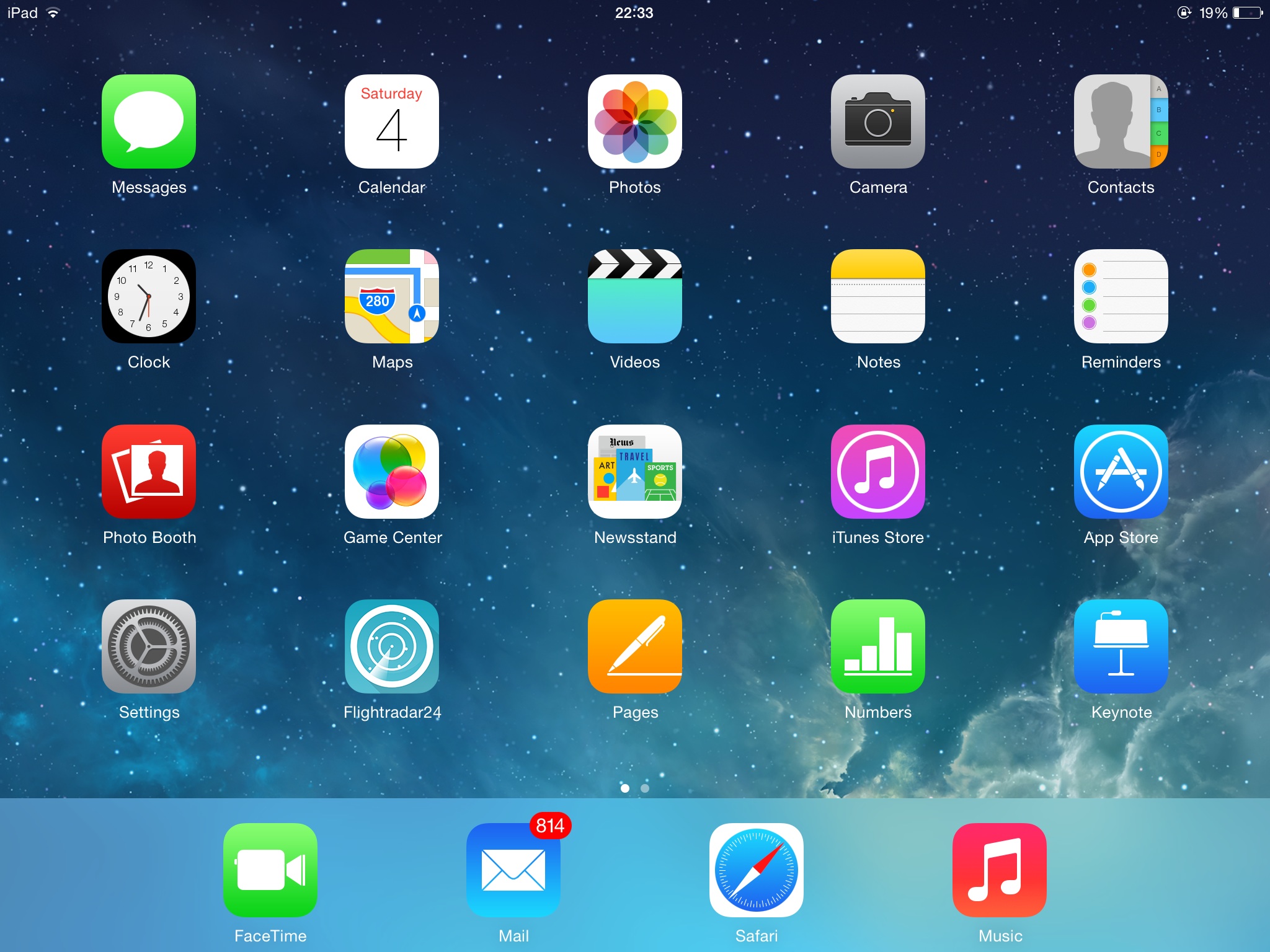Launch the App Store

coord(1121,471)
